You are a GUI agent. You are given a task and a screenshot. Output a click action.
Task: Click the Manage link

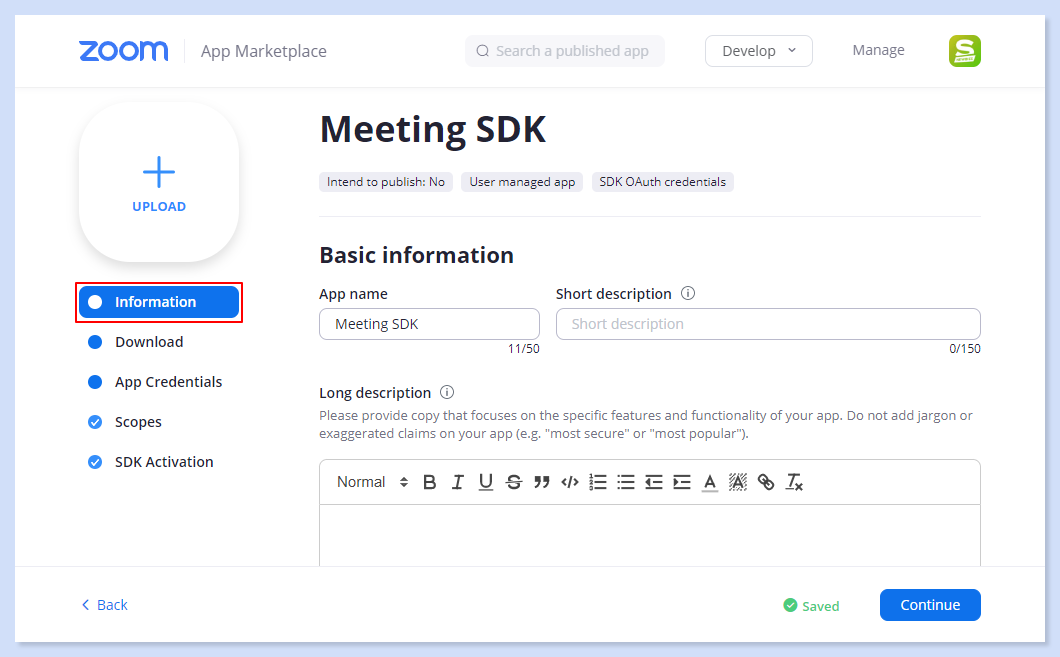[x=878, y=50]
